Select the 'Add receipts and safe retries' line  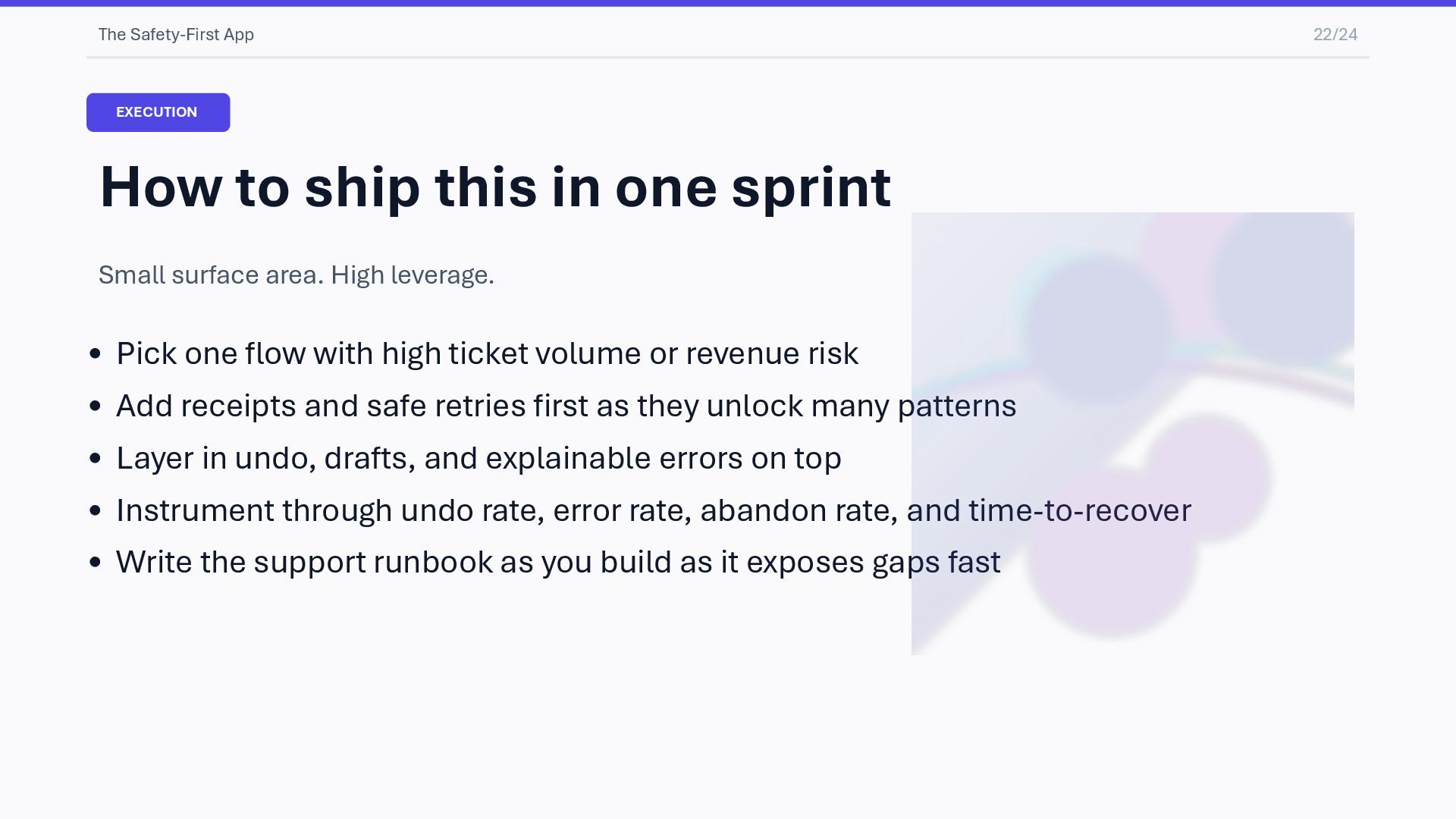coord(566,406)
